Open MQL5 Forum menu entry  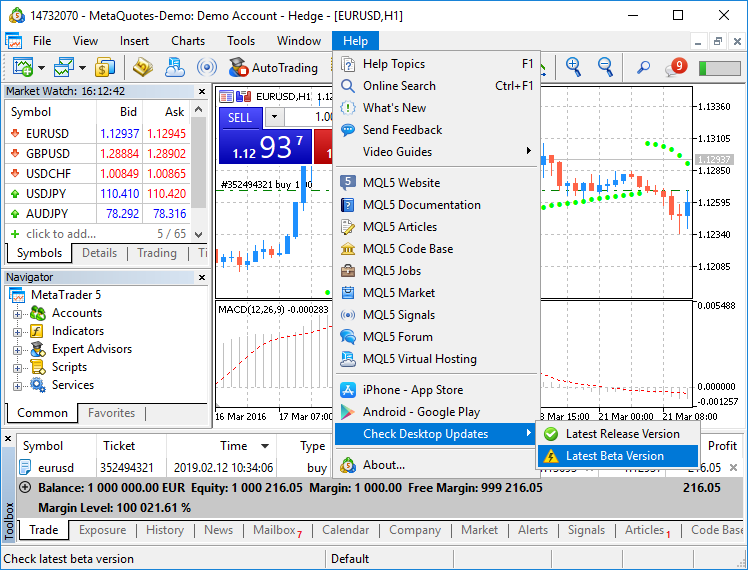click(x=437, y=337)
